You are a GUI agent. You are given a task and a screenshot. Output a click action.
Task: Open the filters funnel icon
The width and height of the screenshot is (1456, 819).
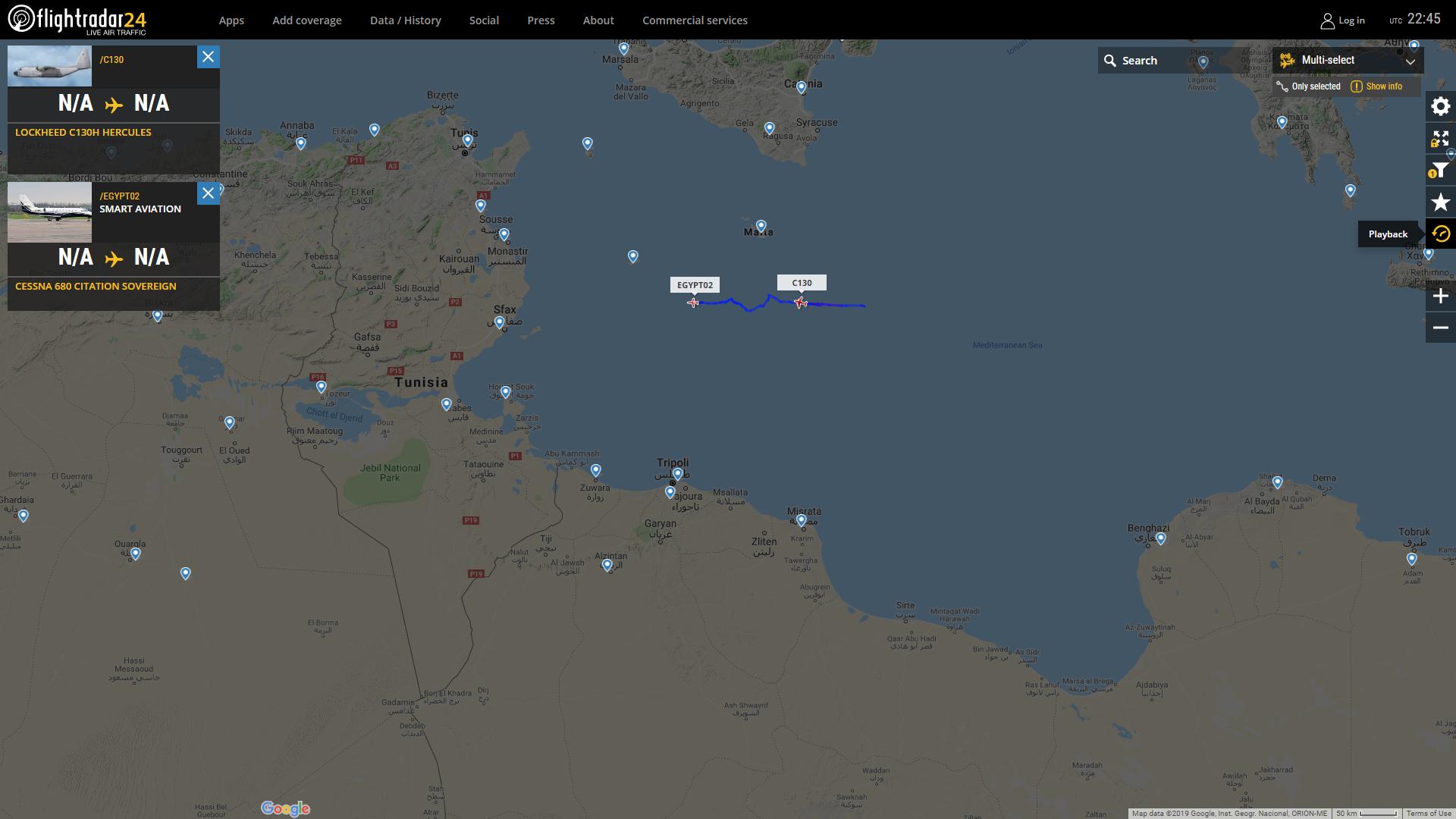1440,171
